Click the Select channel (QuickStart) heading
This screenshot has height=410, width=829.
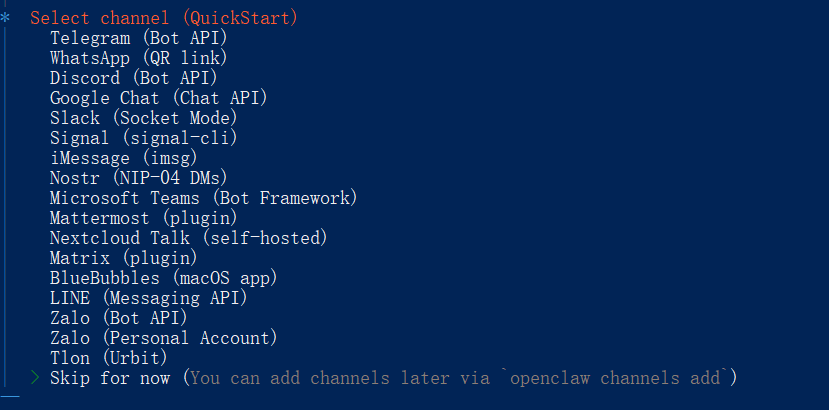point(164,18)
